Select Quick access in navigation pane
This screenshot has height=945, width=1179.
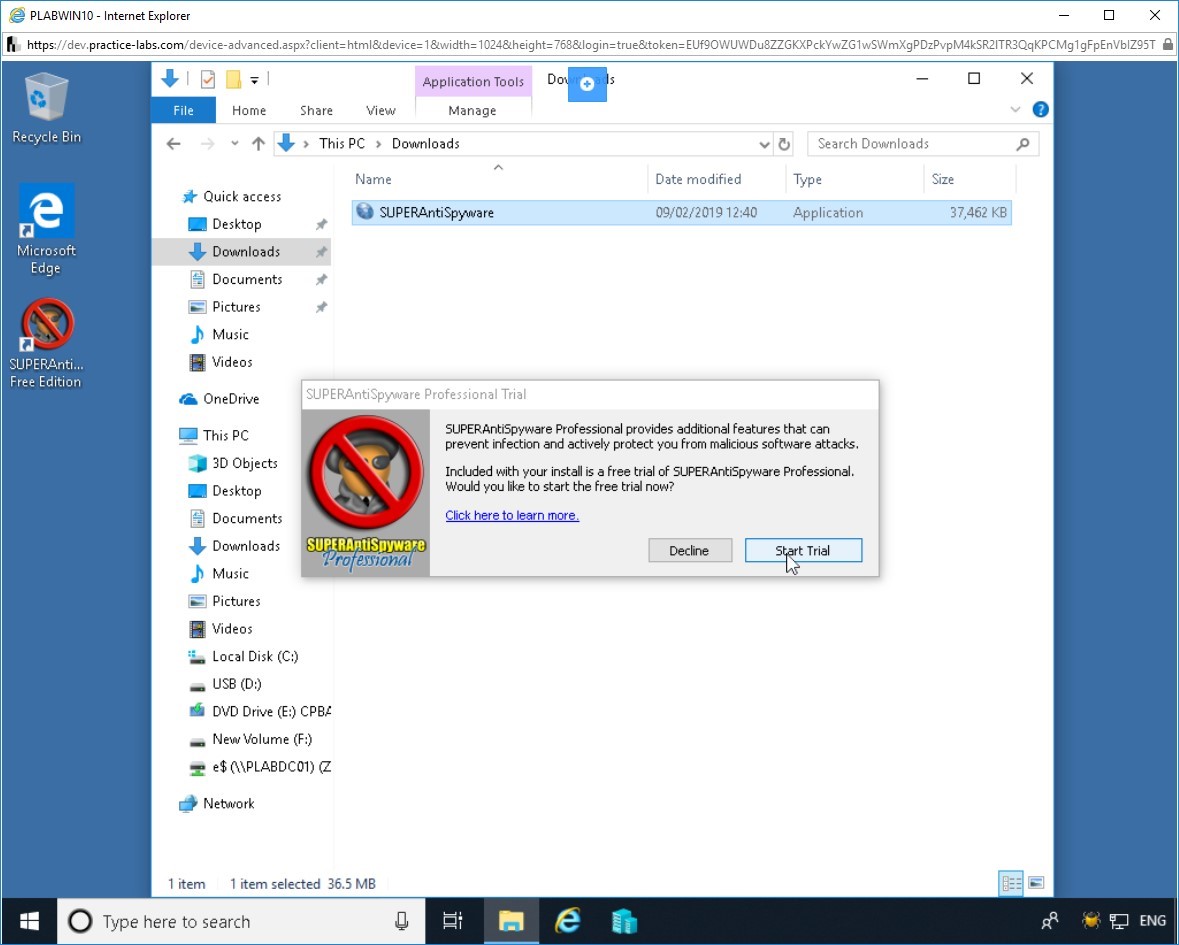click(x=241, y=196)
